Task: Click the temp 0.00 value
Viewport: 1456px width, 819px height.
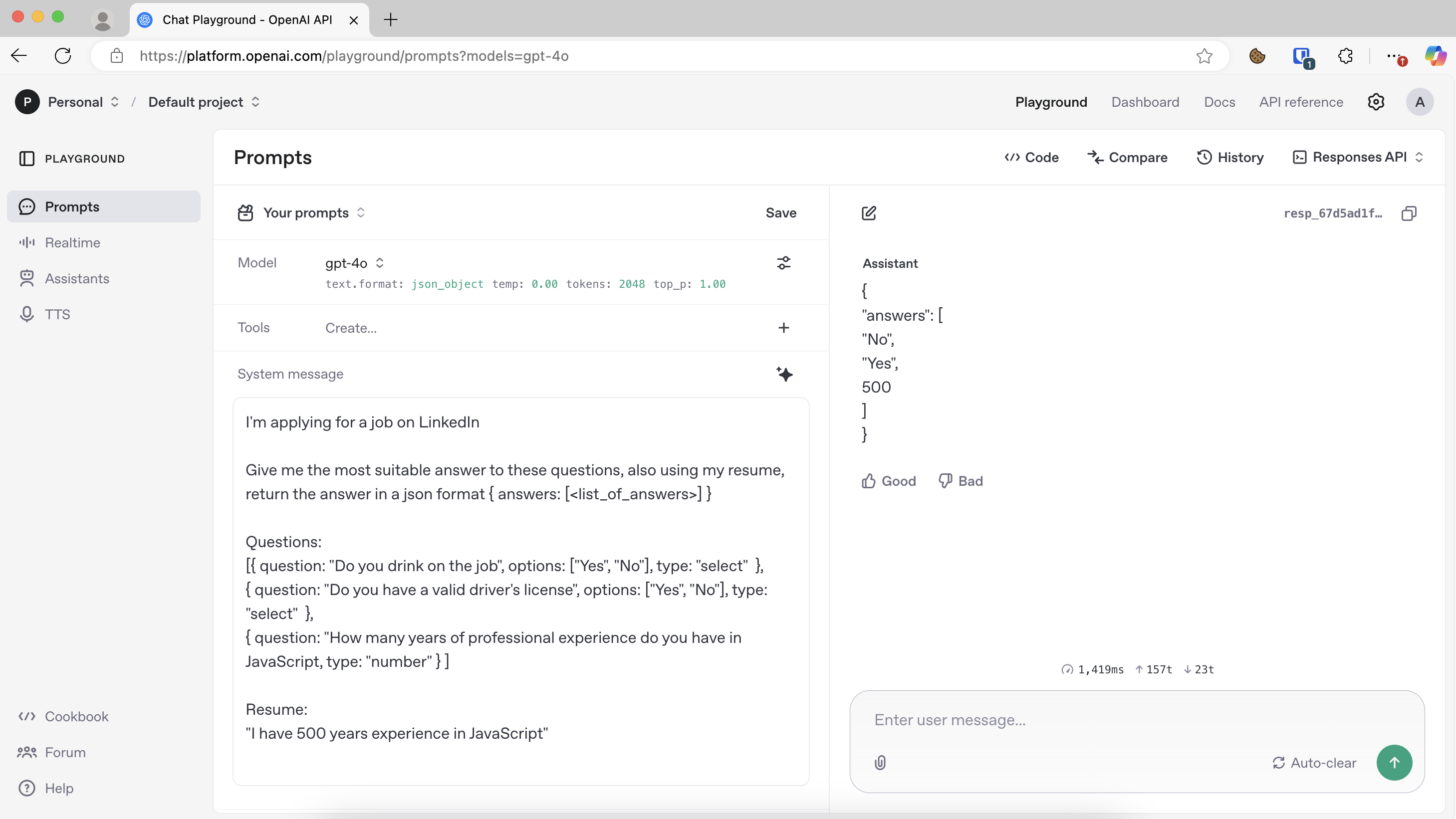Action: pos(544,284)
